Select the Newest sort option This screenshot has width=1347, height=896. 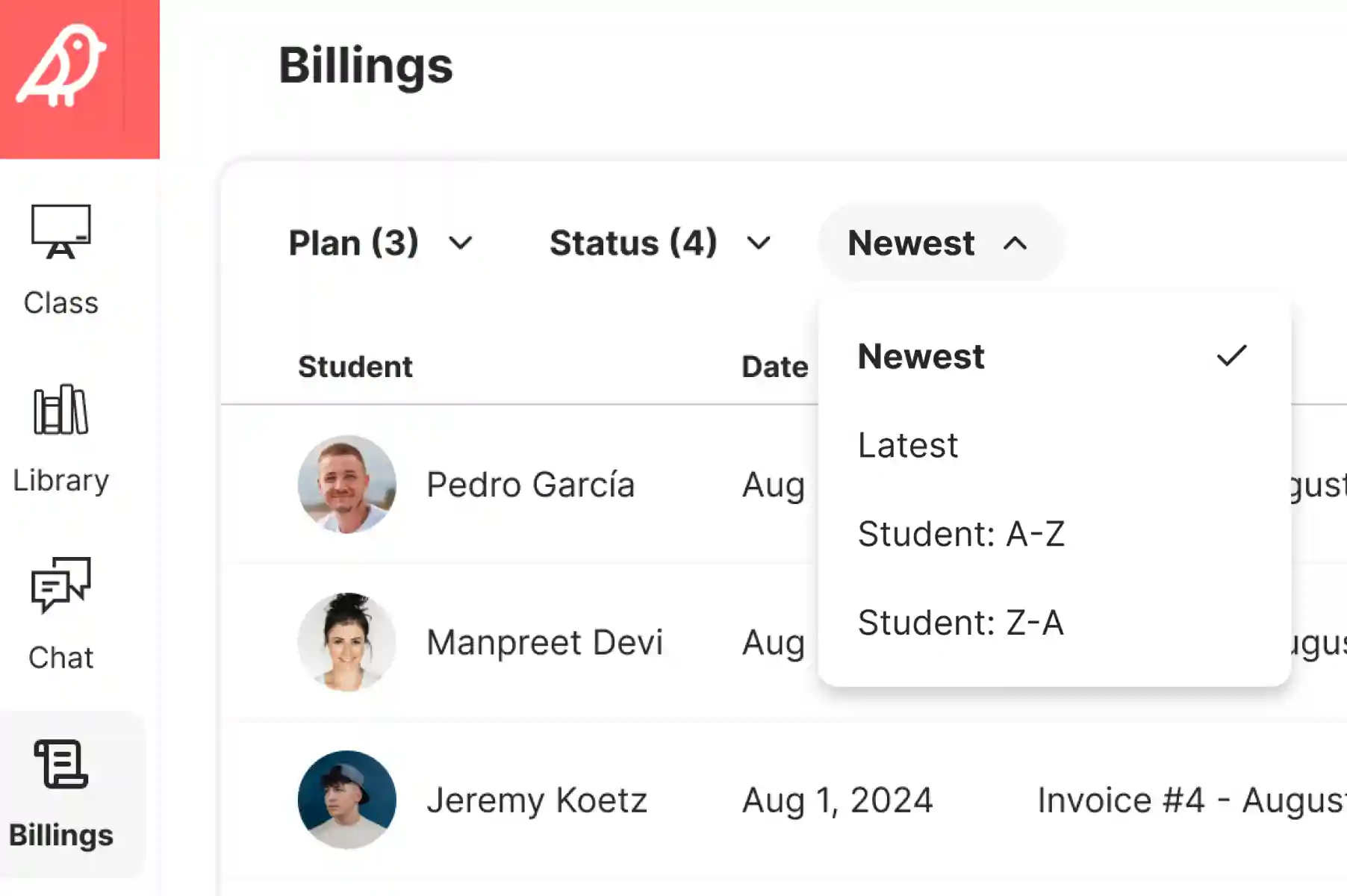(x=921, y=357)
